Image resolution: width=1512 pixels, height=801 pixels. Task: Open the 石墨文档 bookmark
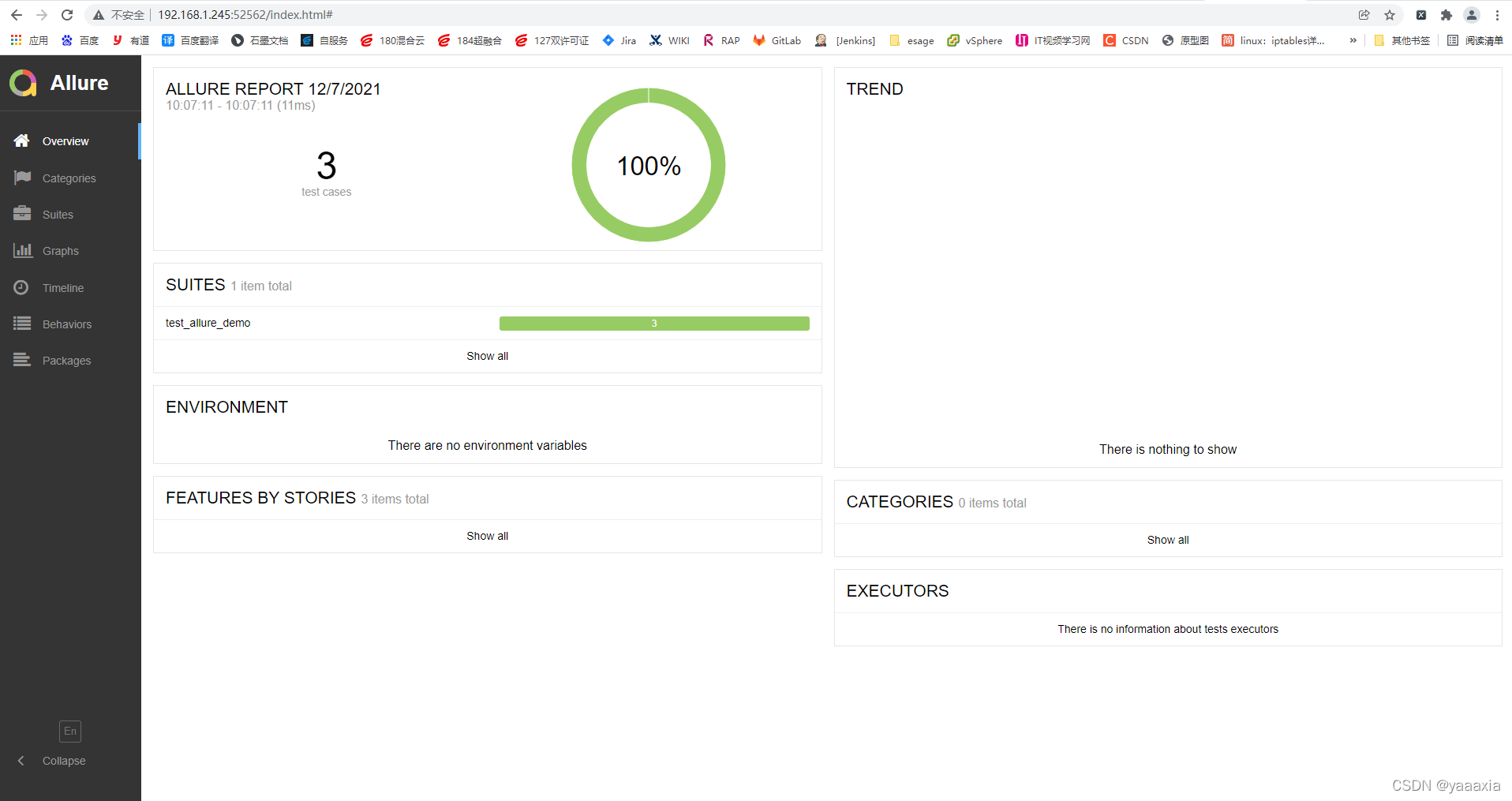click(260, 40)
